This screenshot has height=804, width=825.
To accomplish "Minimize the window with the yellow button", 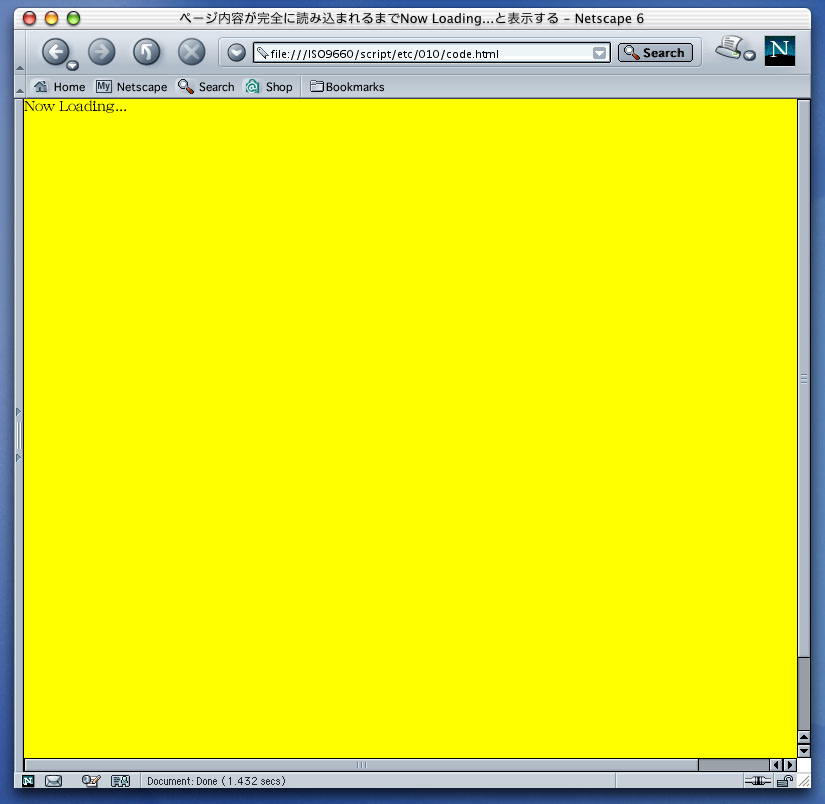I will 52,18.
